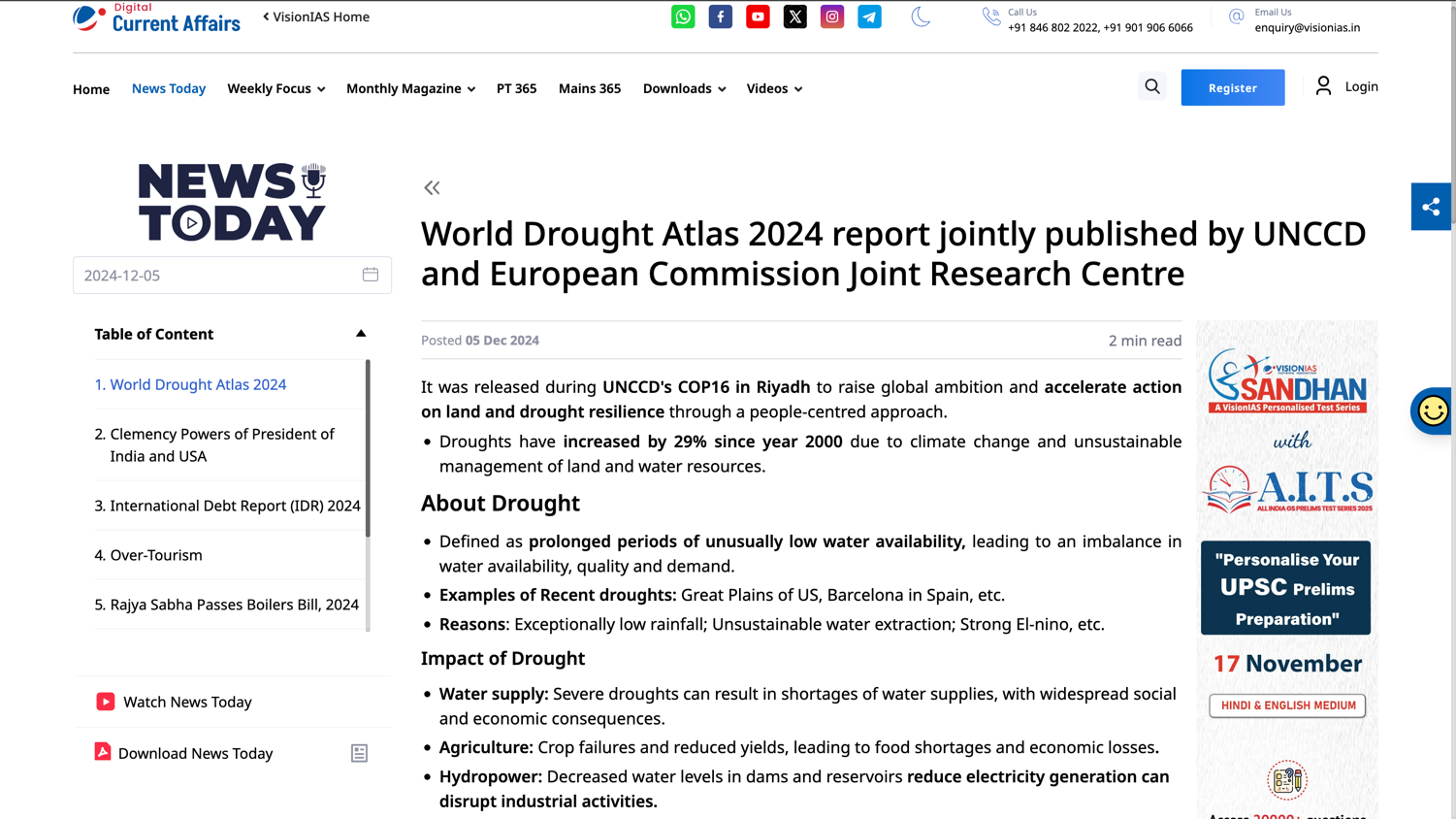Click the 2 min read text
Screen dimensions: 1456x819
[1145, 341]
